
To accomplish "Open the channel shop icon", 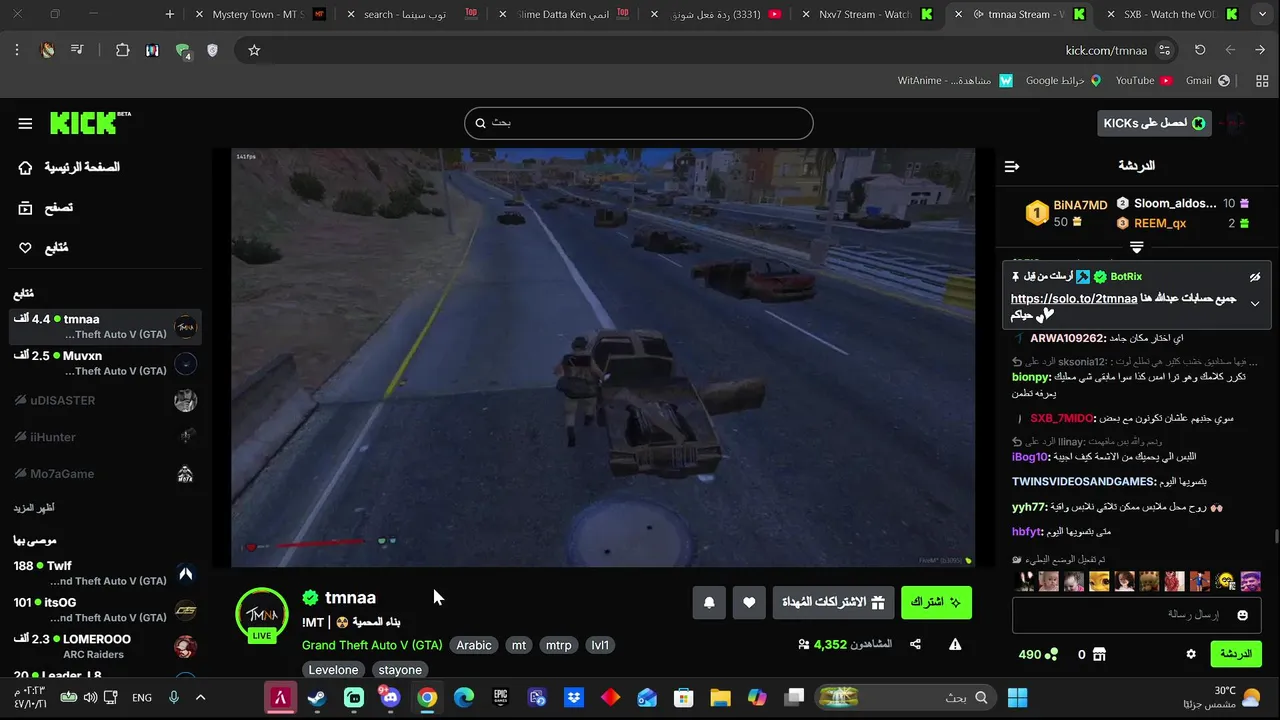I will point(1100,654).
